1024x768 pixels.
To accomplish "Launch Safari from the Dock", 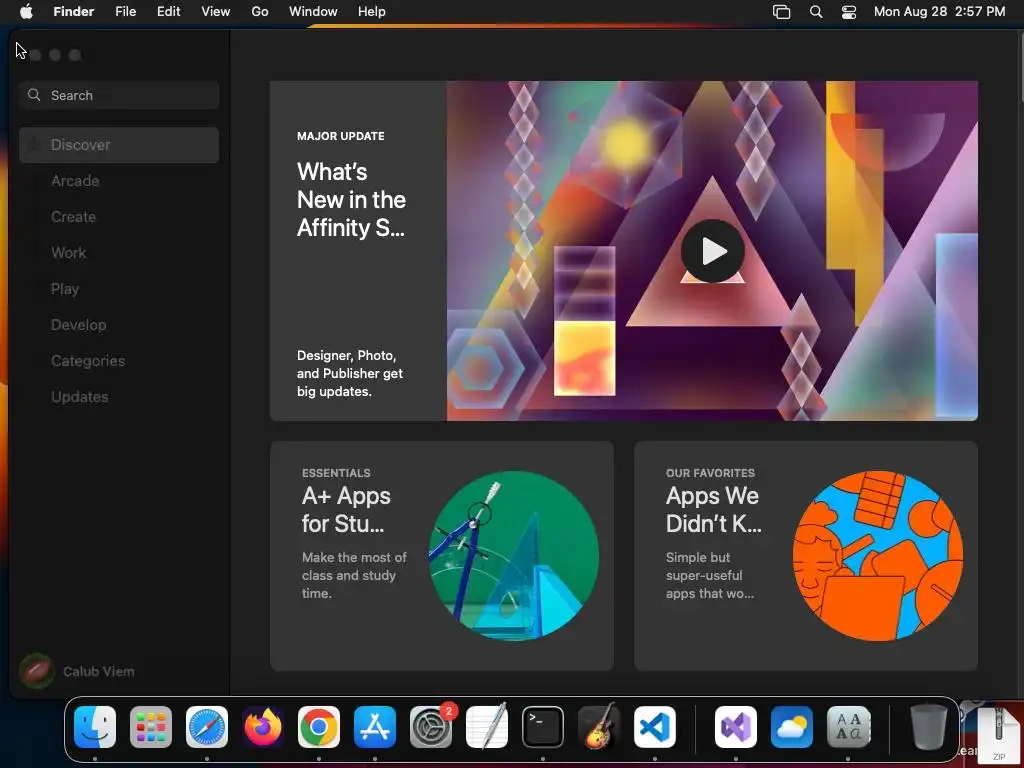I will point(207,727).
